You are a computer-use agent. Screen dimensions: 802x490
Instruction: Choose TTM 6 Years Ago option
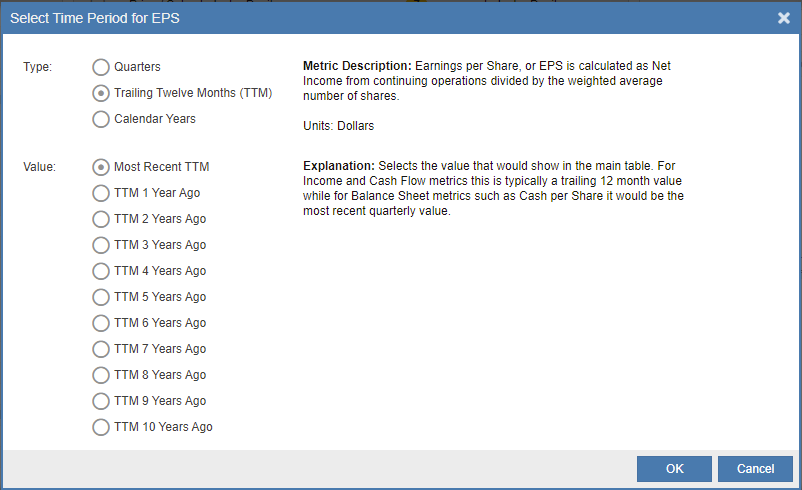click(x=101, y=323)
